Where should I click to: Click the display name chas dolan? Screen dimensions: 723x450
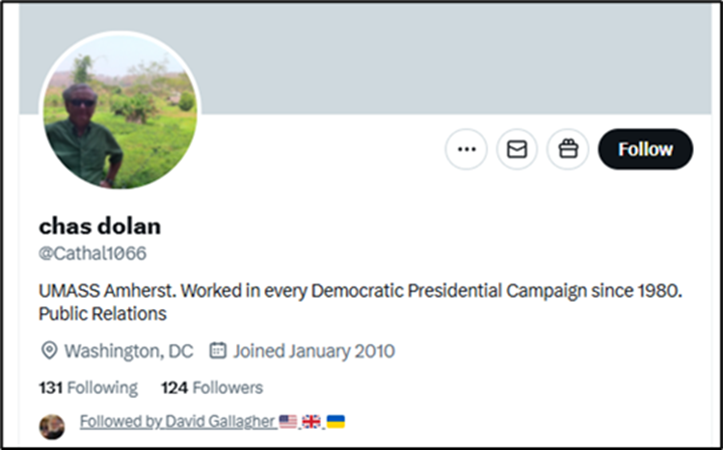pos(99,226)
